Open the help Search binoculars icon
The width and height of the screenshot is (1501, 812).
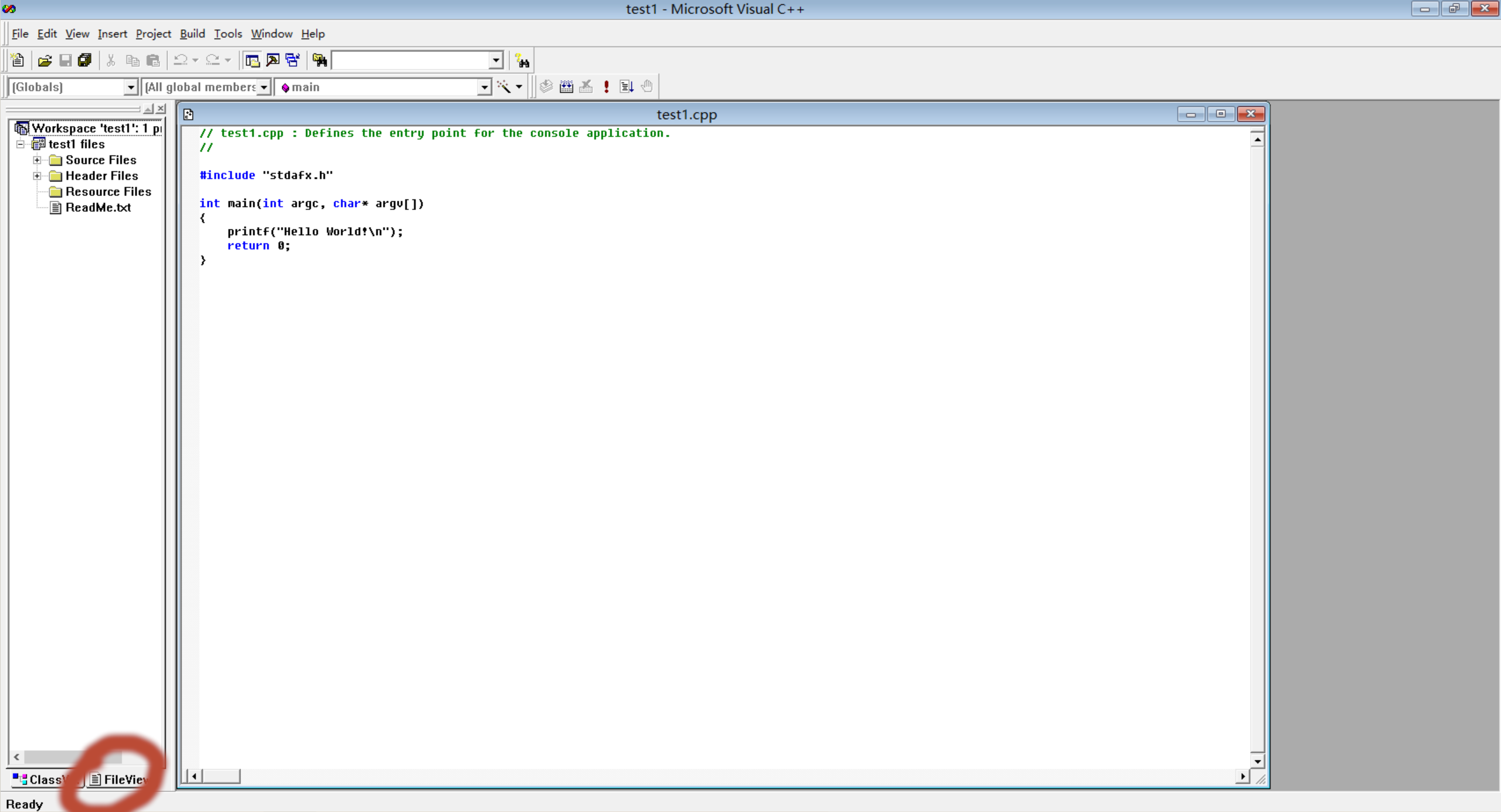click(x=522, y=61)
